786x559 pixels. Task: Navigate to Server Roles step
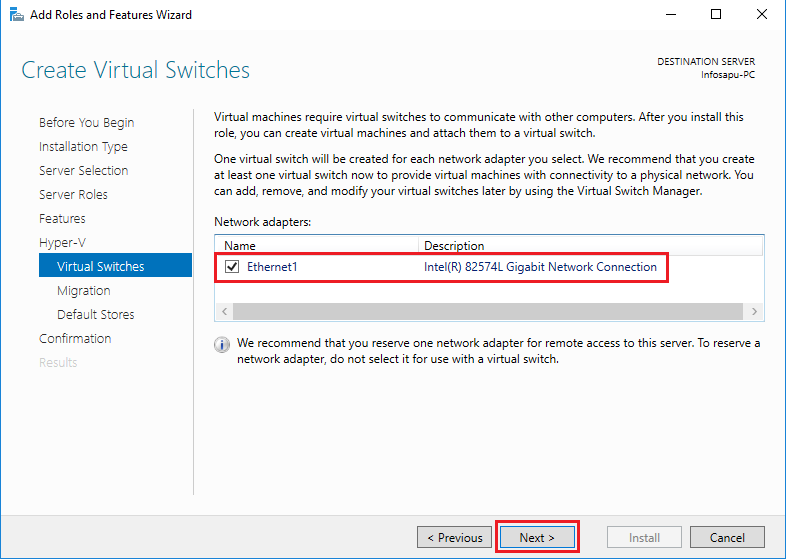pos(73,195)
